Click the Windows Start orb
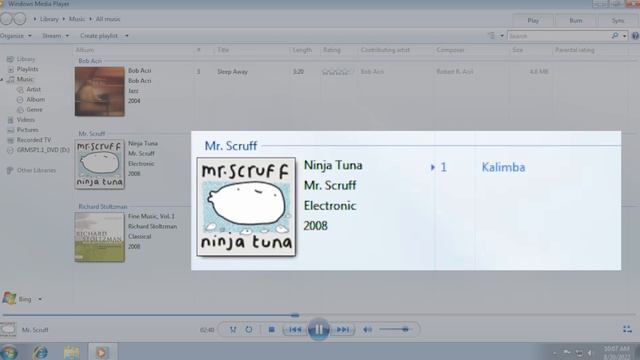 [9, 352]
